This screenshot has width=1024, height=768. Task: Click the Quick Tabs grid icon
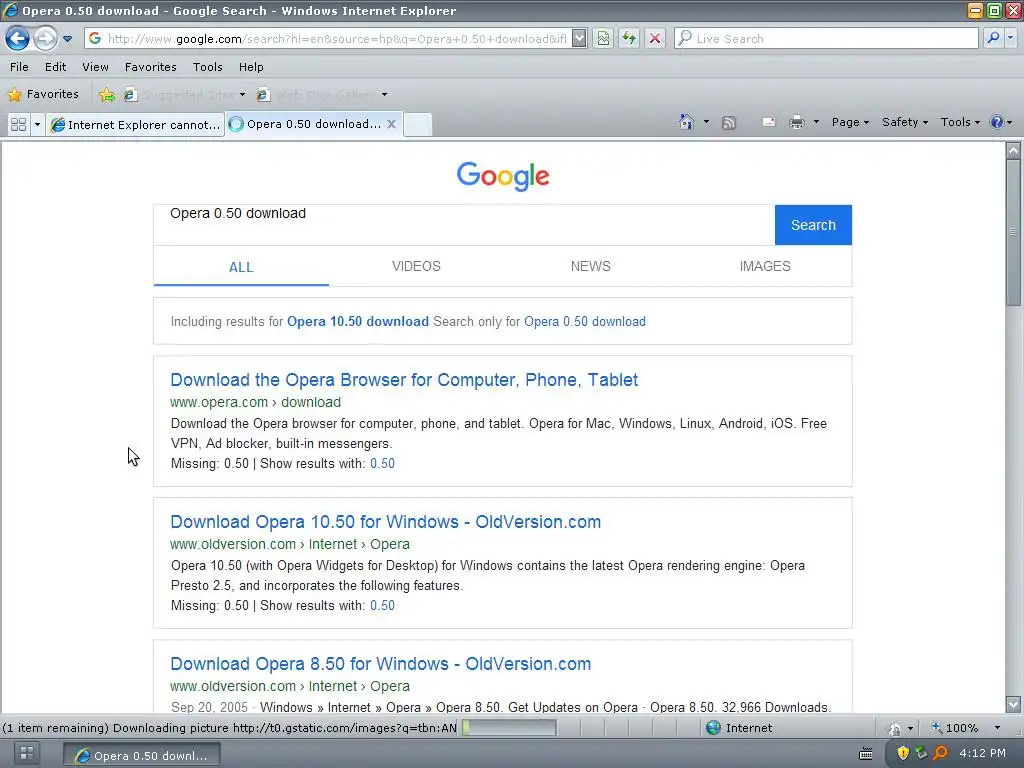[x=18, y=124]
